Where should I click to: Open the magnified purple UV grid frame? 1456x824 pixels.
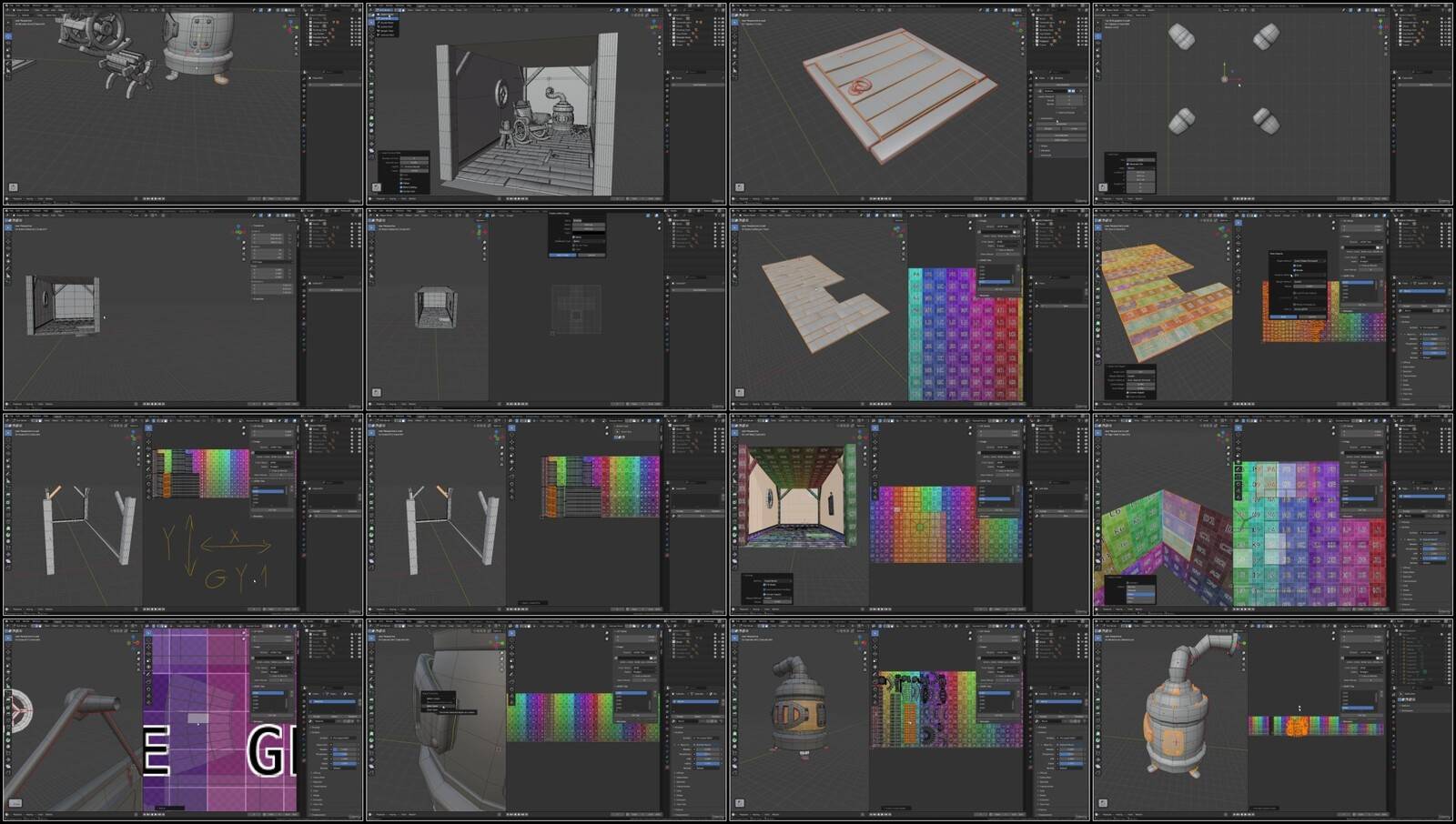[x=183, y=720]
